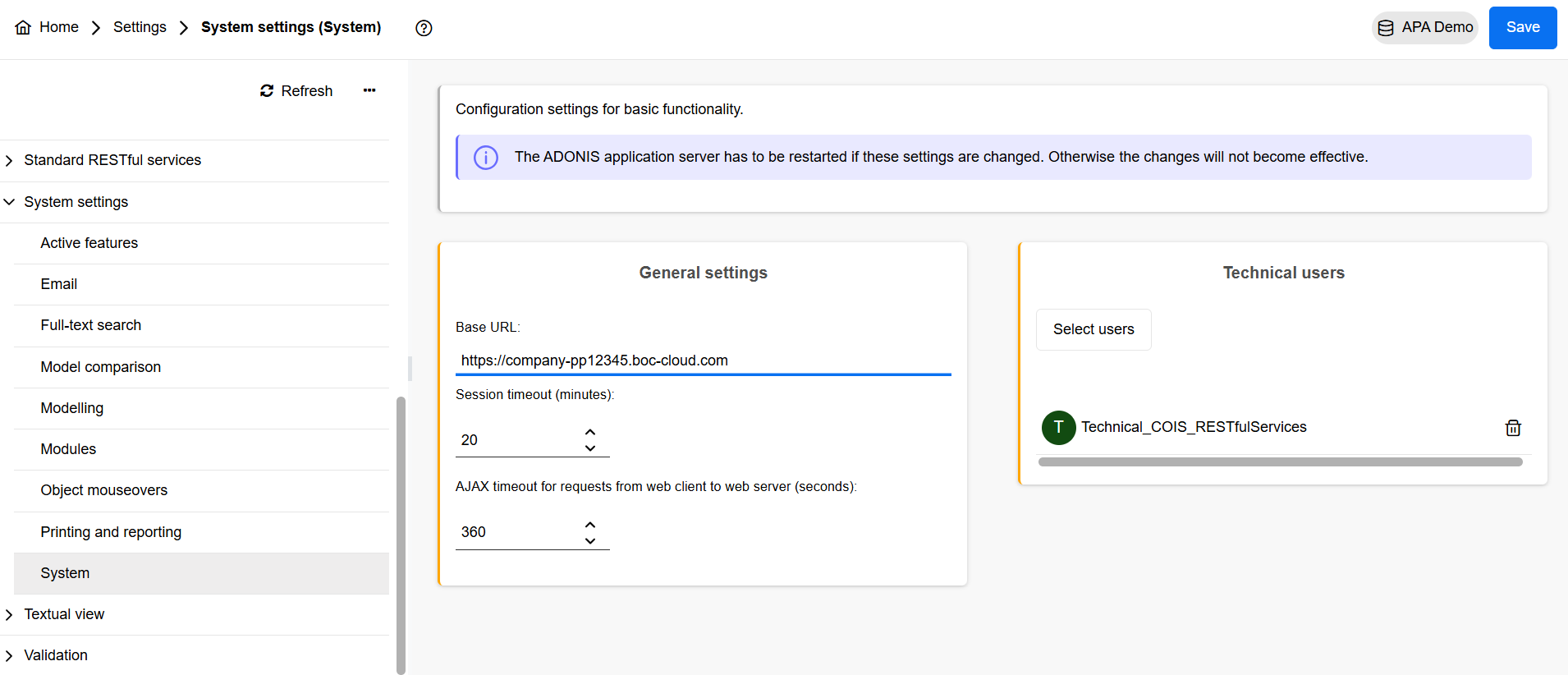Image resolution: width=1568 pixels, height=675 pixels.
Task: Expand Standard RESTful services section
Action: tap(9, 161)
